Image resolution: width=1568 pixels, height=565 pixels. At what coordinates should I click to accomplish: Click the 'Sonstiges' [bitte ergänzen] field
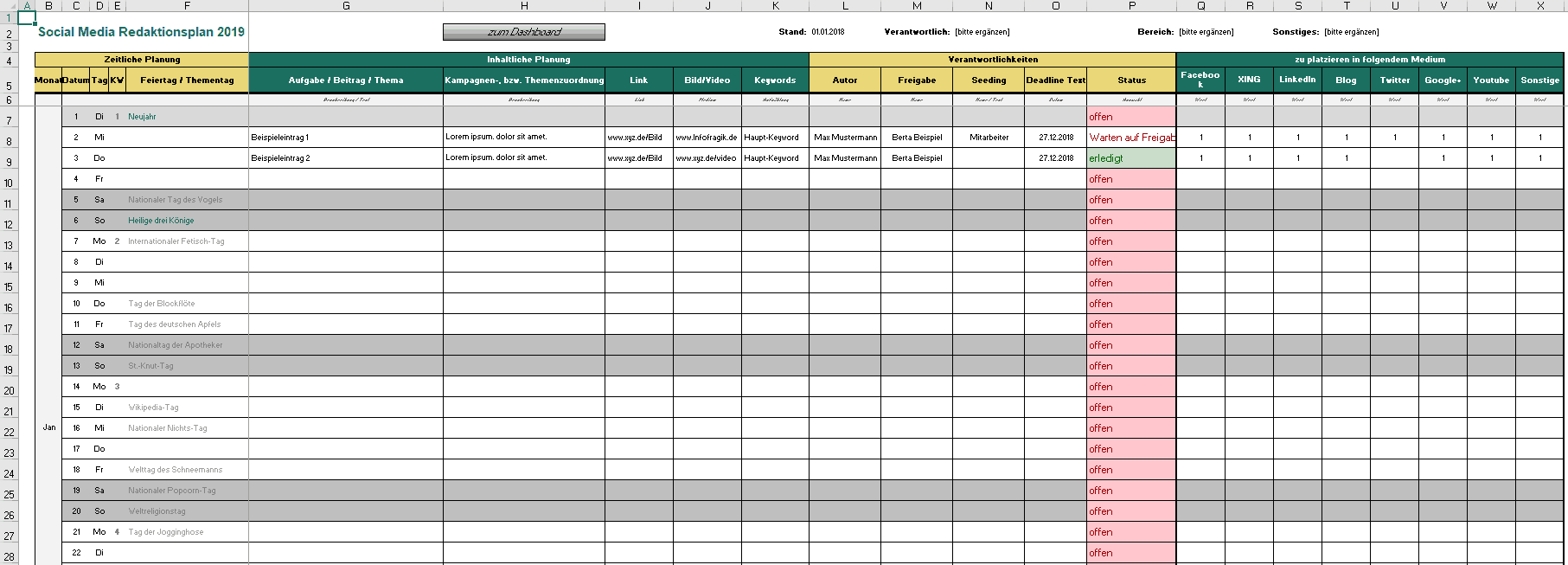pos(1351,32)
